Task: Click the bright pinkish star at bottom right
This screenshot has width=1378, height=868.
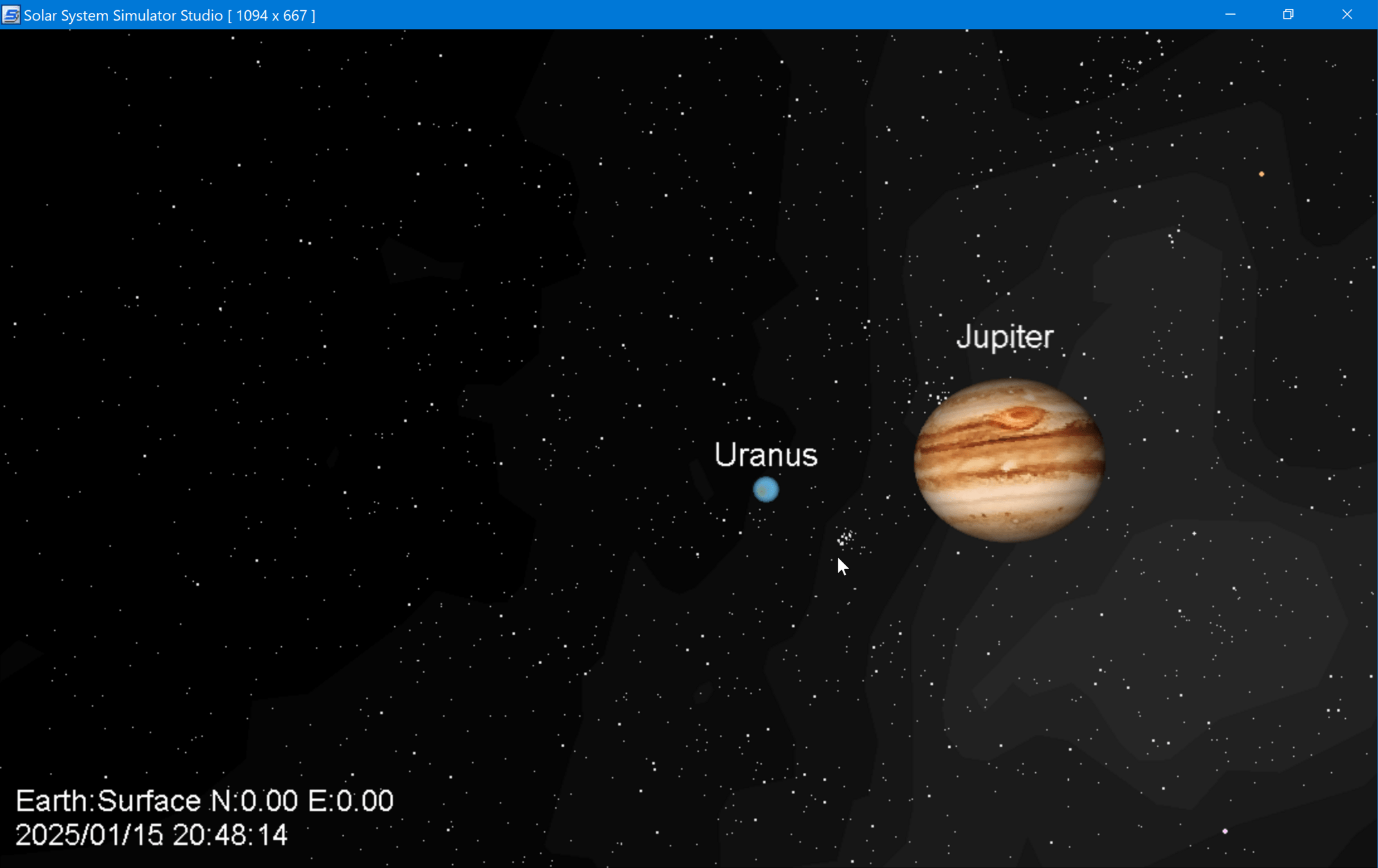Action: pos(1225,831)
